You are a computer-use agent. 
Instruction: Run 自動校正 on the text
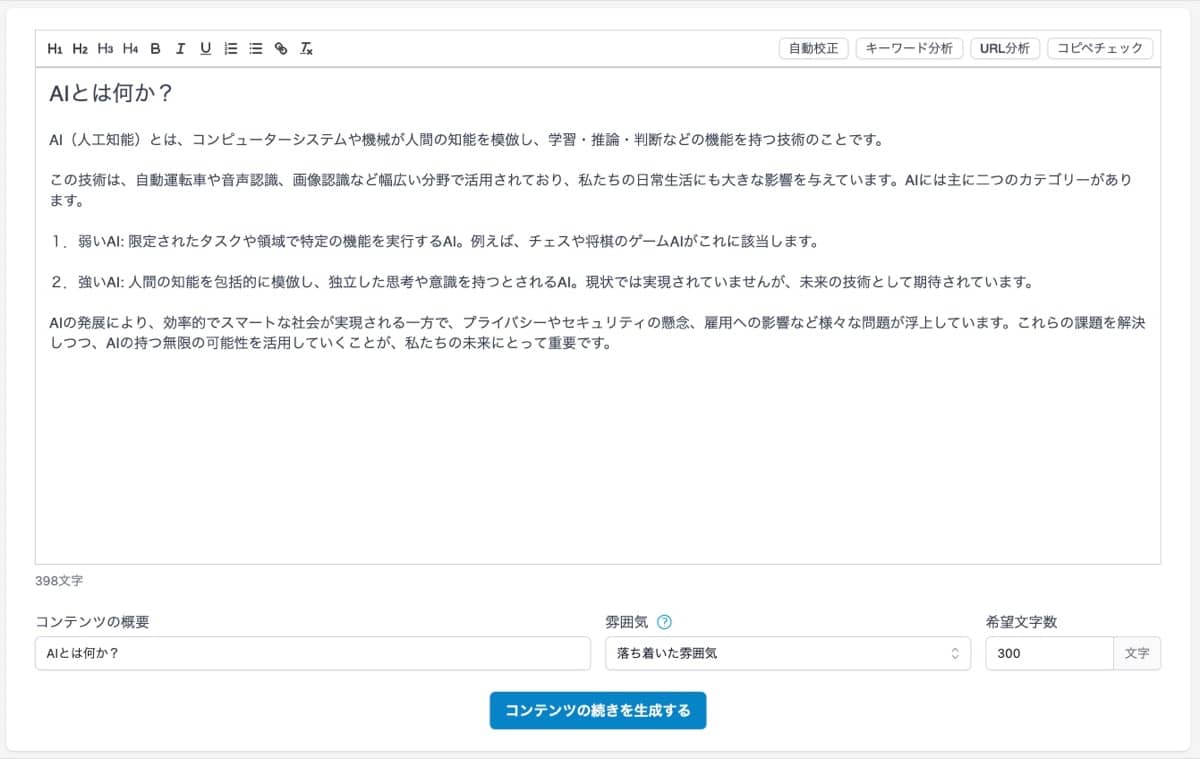814,47
